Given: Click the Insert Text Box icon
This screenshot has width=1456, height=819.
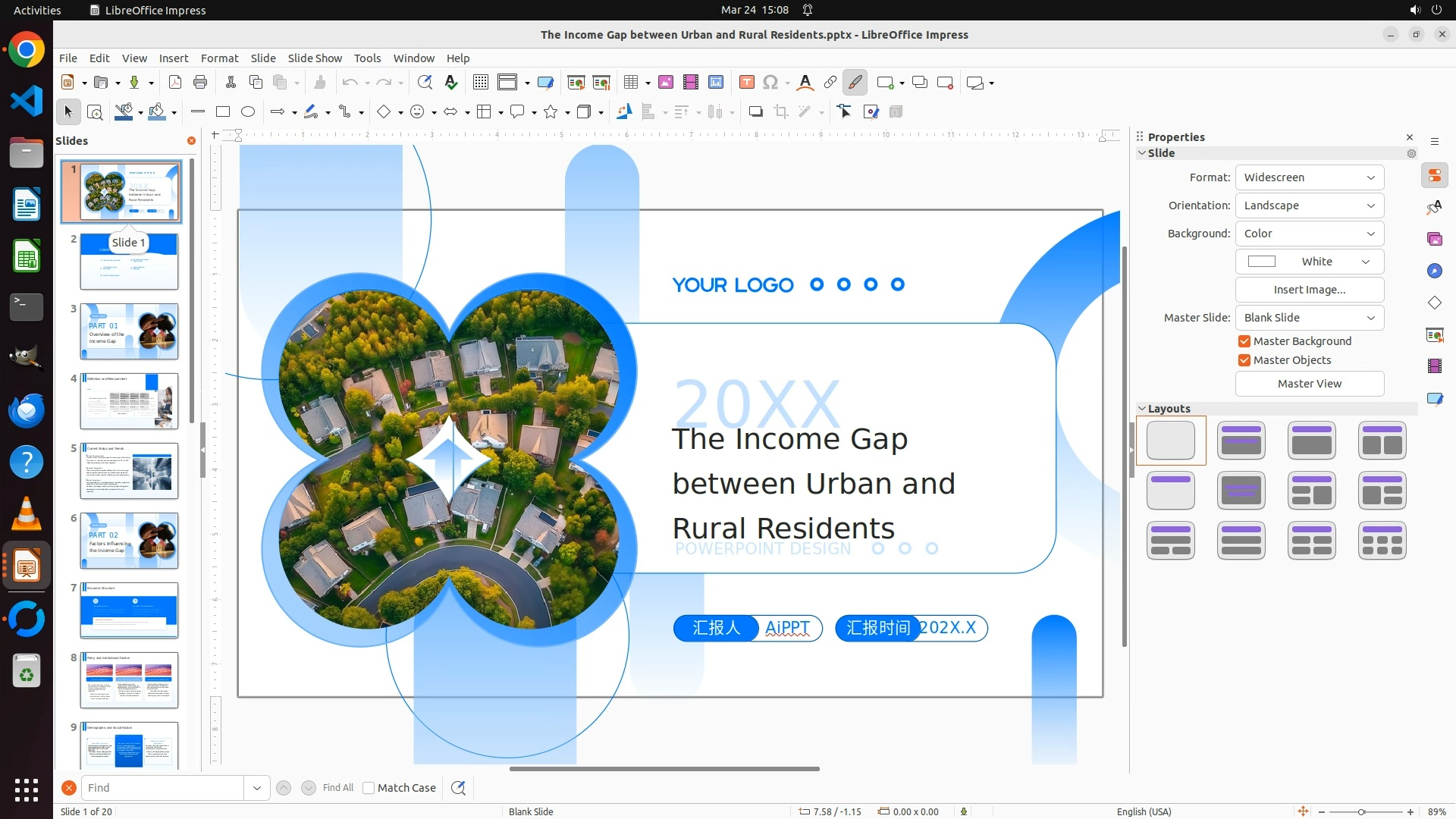Looking at the screenshot, I should 746,83.
